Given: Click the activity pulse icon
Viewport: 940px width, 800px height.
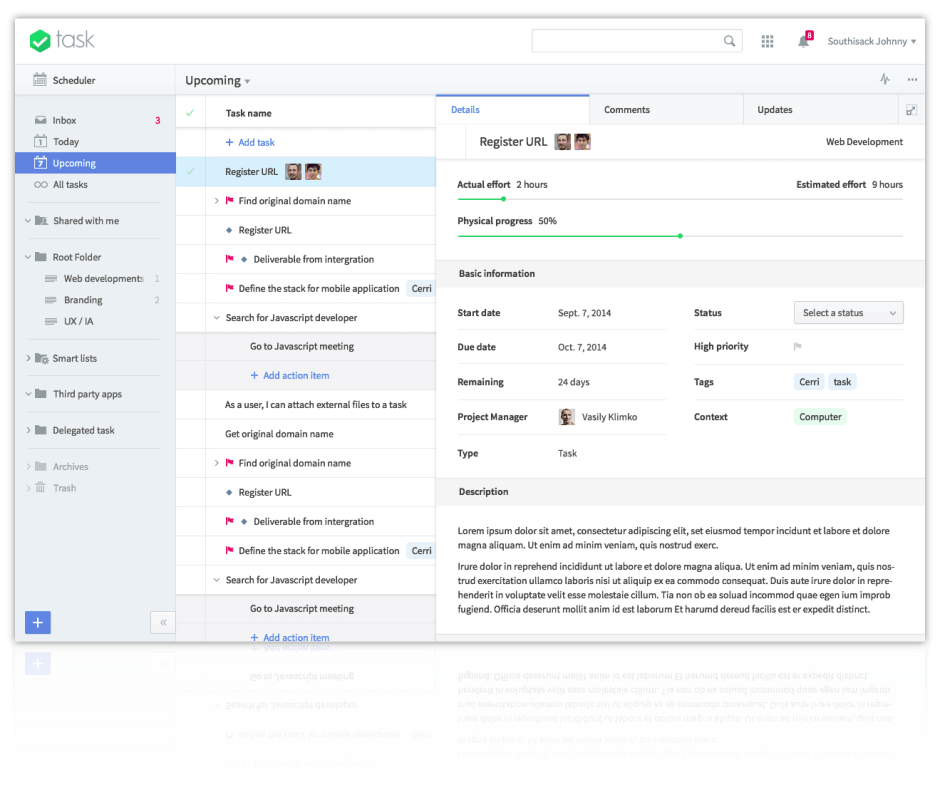Looking at the screenshot, I should 885,79.
